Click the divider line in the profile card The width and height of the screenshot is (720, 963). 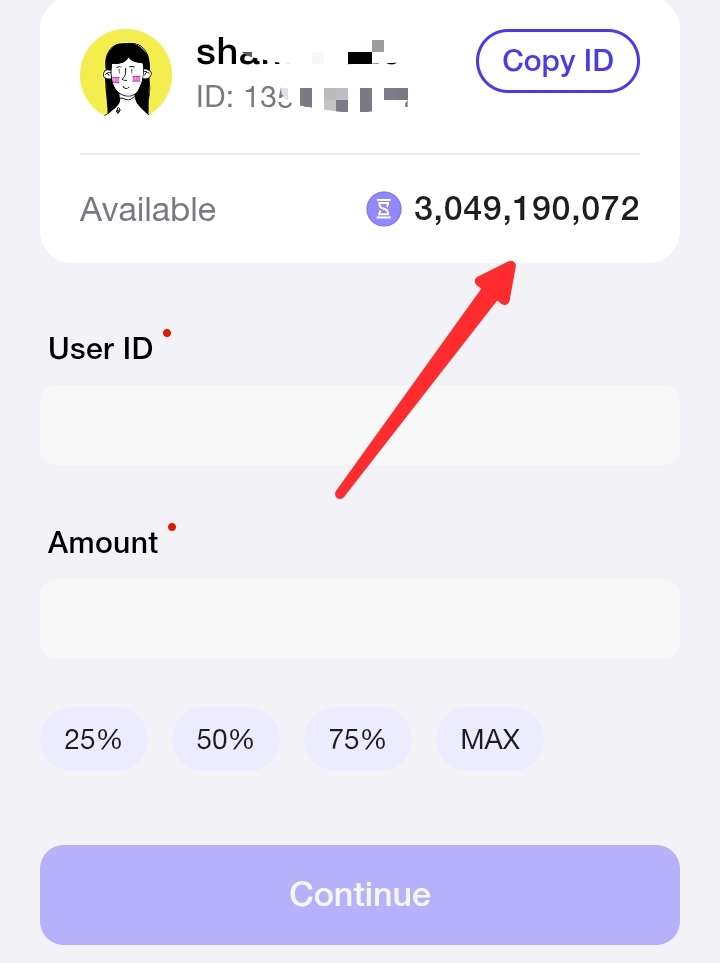[360, 154]
